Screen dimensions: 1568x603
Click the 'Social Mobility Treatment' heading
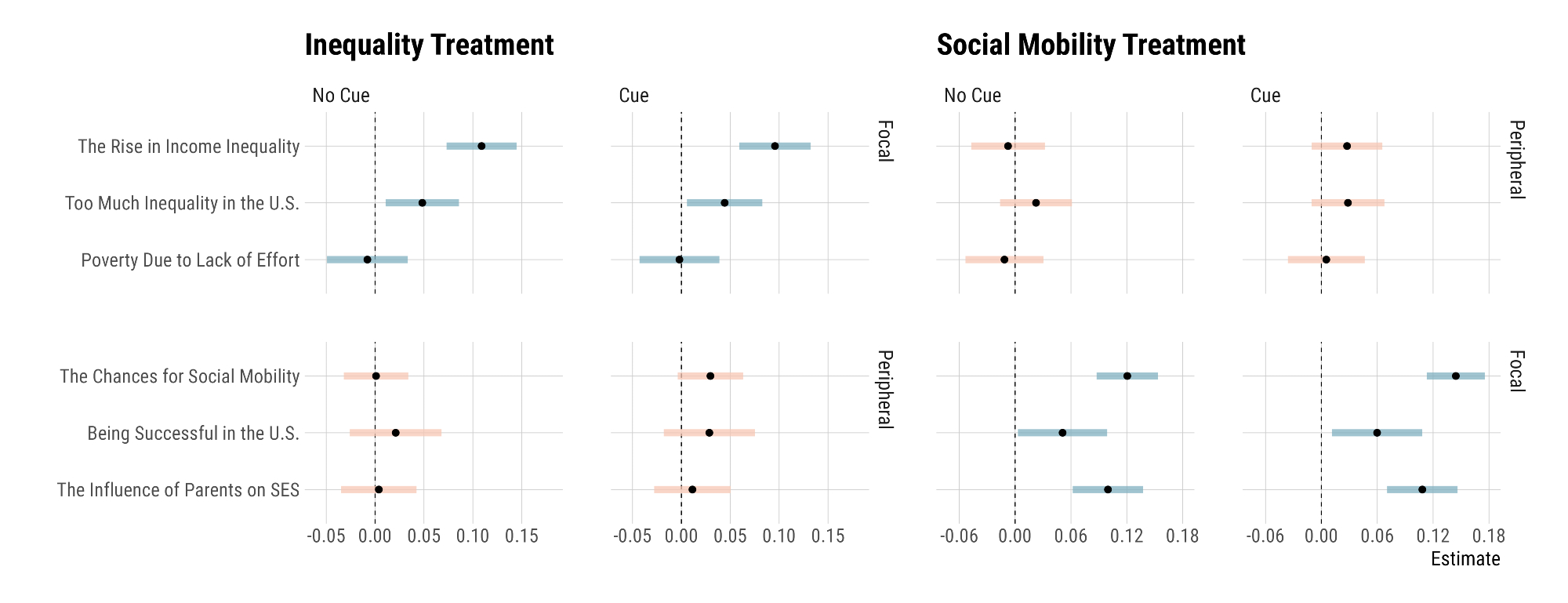point(1091,45)
